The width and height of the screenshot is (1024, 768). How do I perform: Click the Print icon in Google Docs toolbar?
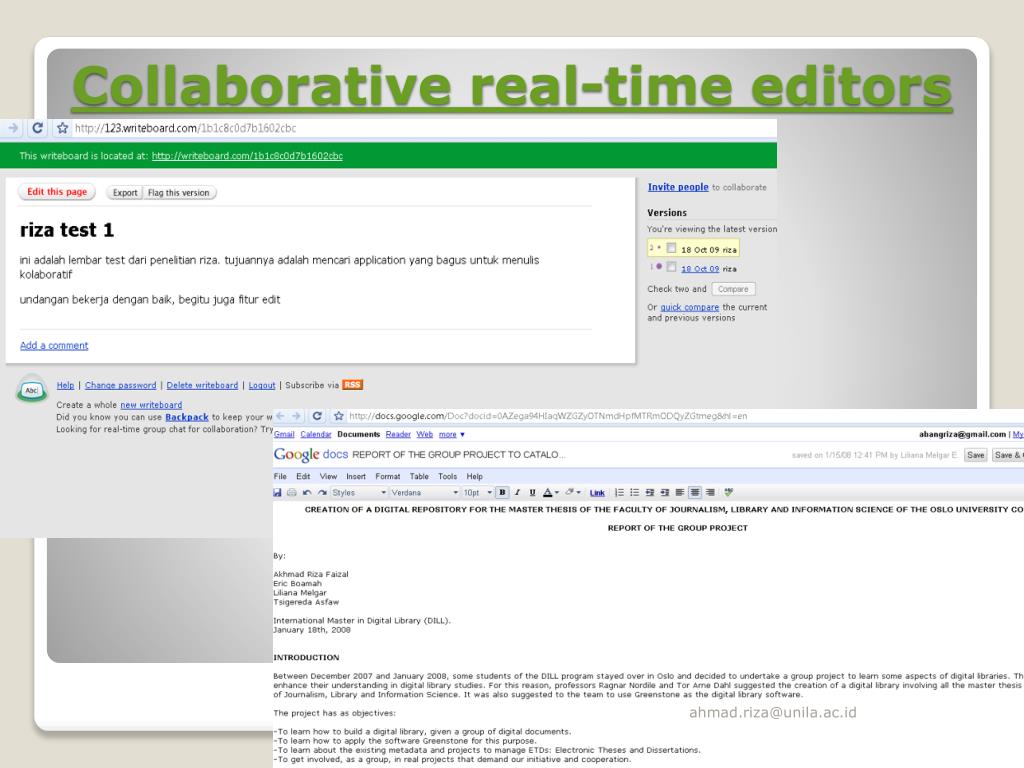292,493
